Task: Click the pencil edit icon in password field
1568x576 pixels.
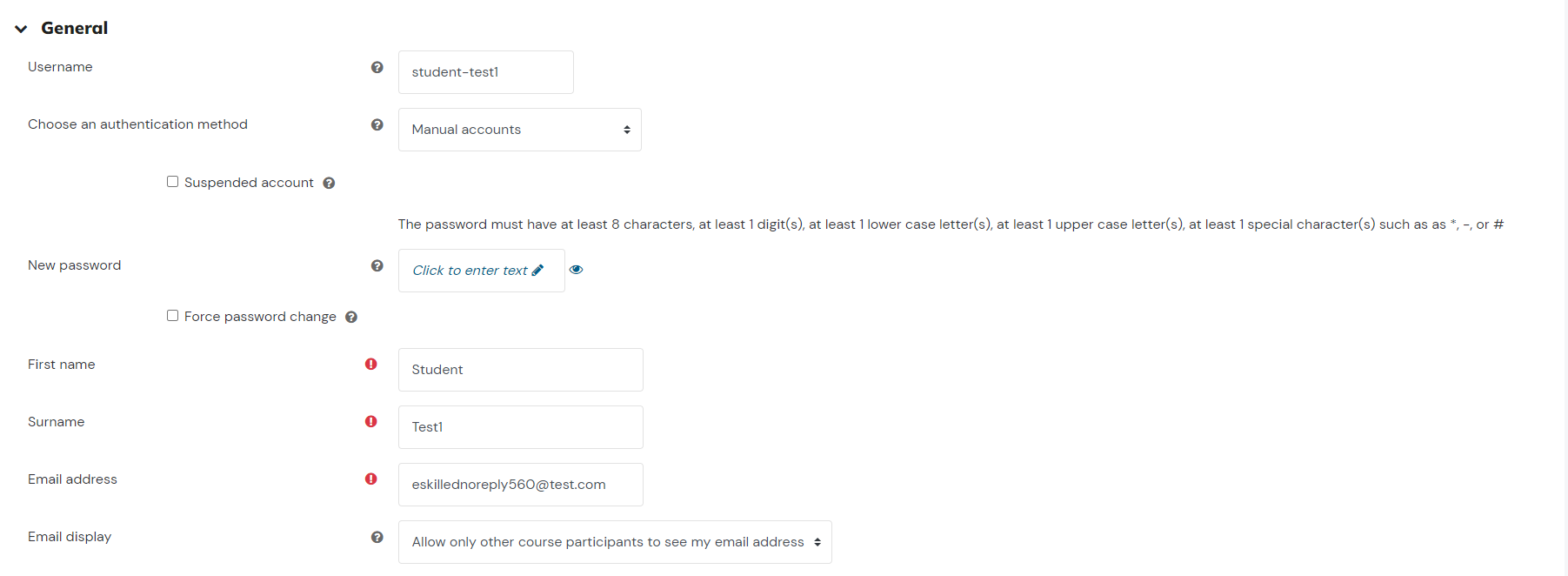Action: click(x=537, y=270)
